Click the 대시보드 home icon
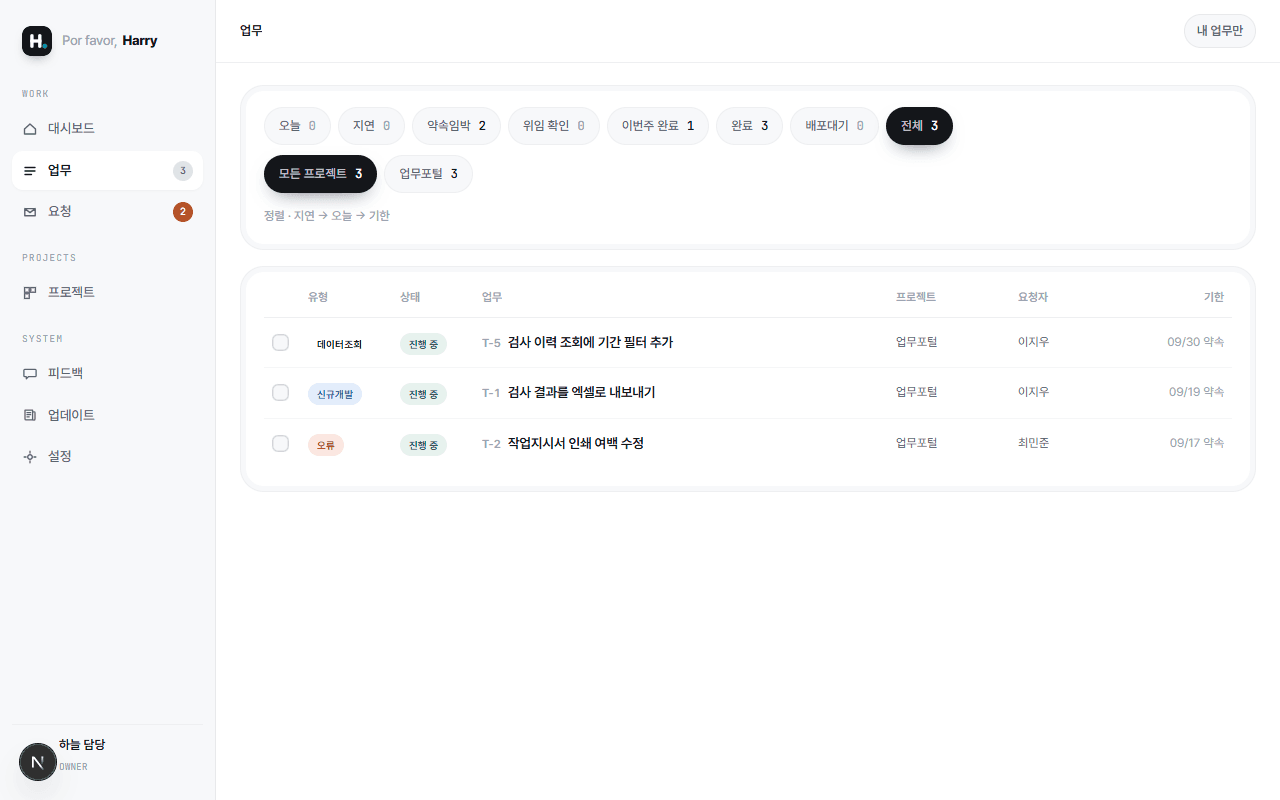The image size is (1280, 800). pos(30,129)
